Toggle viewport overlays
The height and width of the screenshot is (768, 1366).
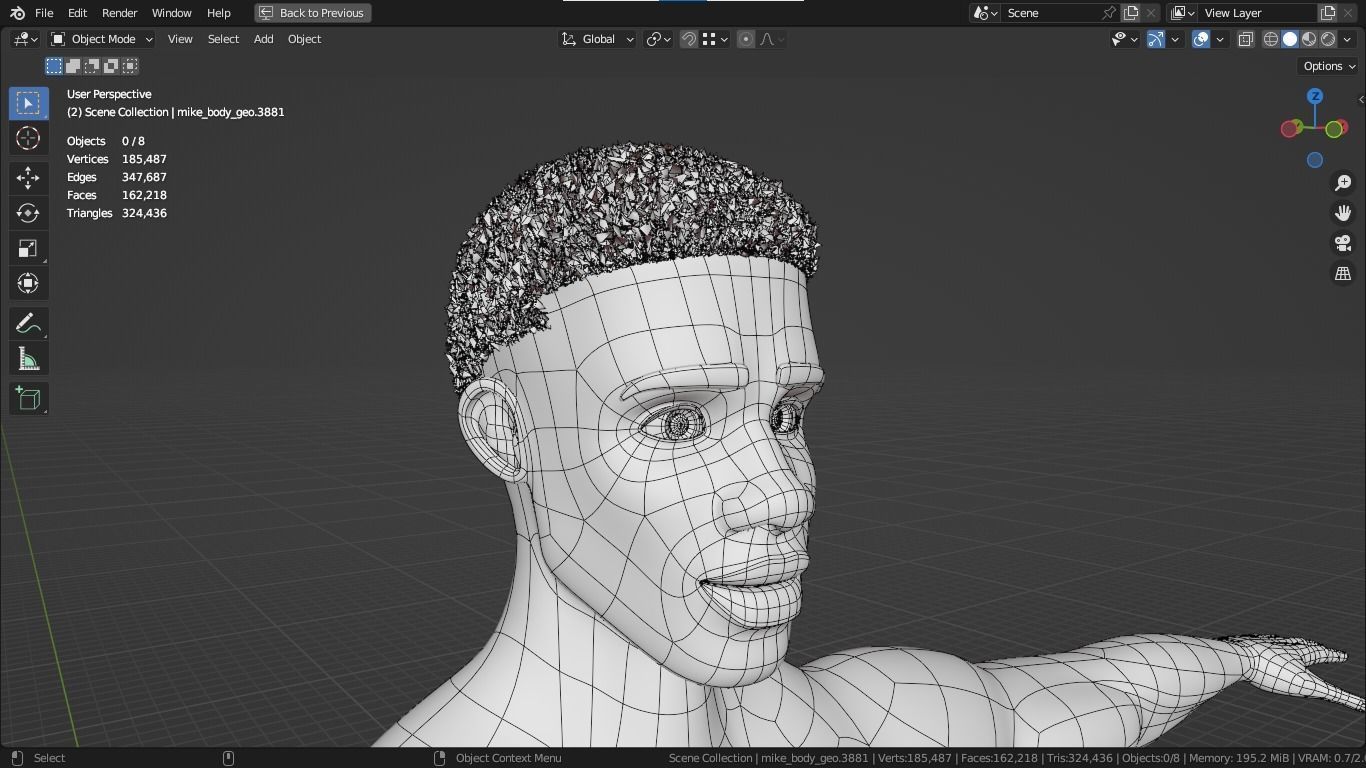[1201, 39]
